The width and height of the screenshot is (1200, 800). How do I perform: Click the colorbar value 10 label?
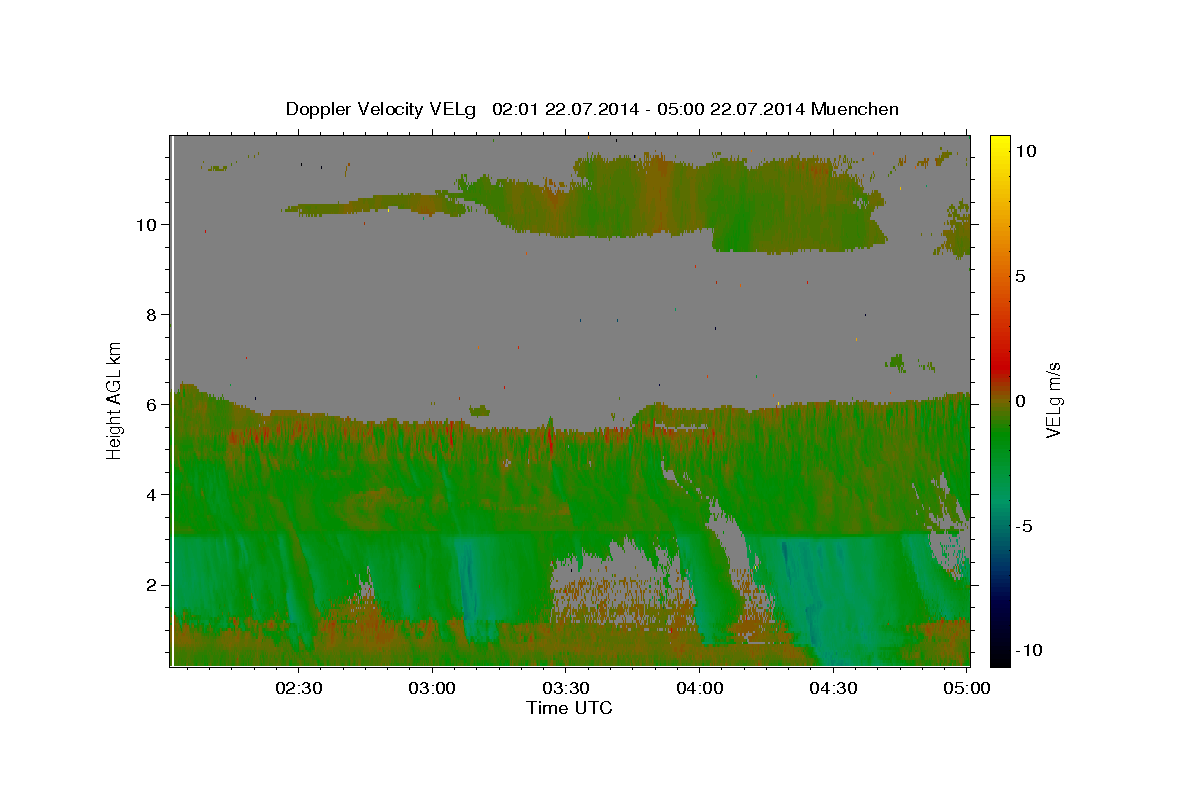point(1025,150)
